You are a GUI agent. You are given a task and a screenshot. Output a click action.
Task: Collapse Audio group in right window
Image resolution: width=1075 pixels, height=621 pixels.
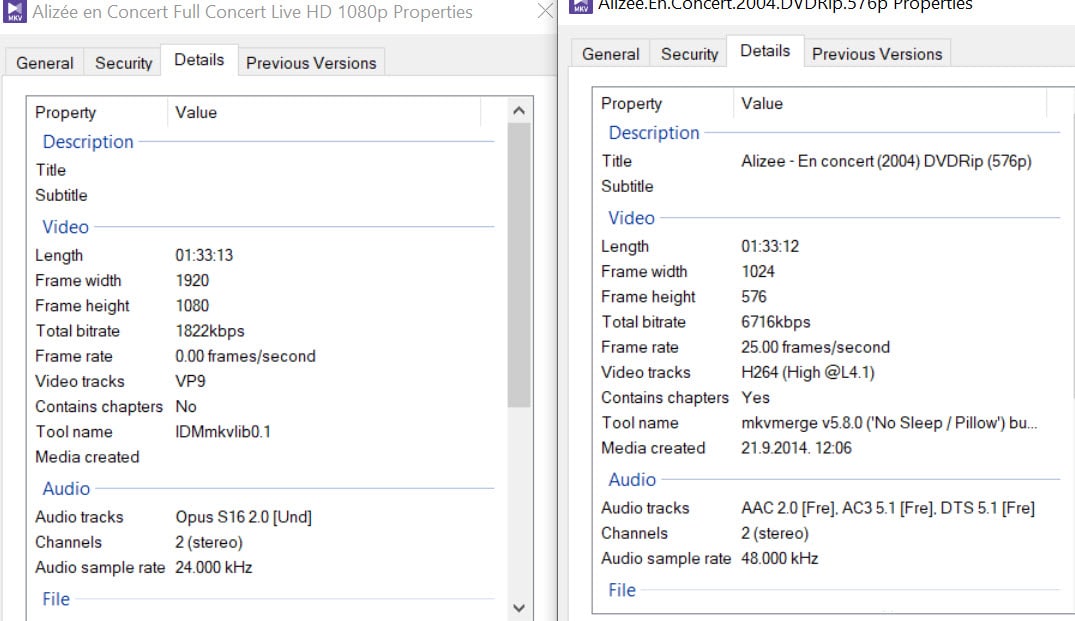point(632,480)
